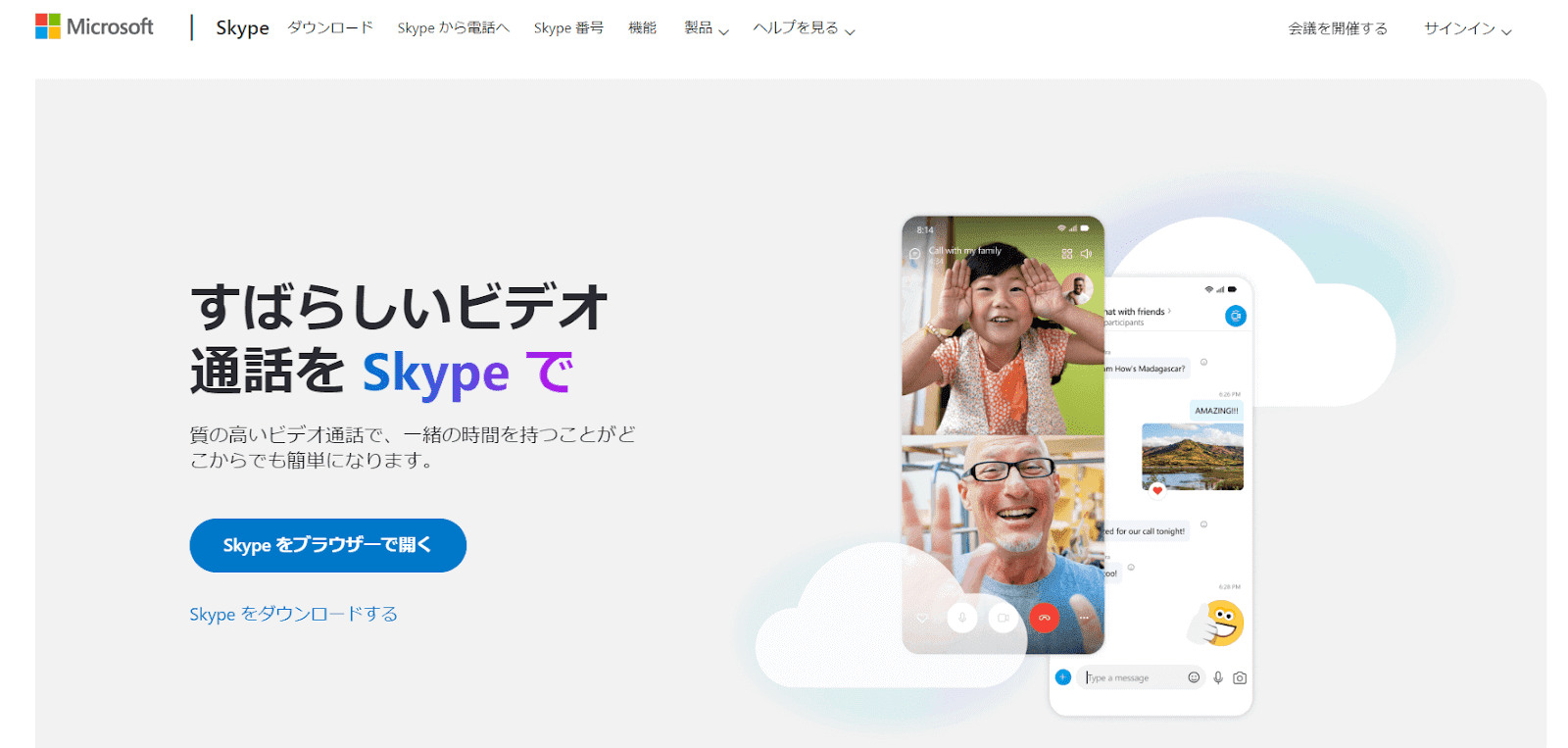This screenshot has width=1568, height=748.
Task: Click chat bubble icon in call mockup
Action: pos(914,254)
